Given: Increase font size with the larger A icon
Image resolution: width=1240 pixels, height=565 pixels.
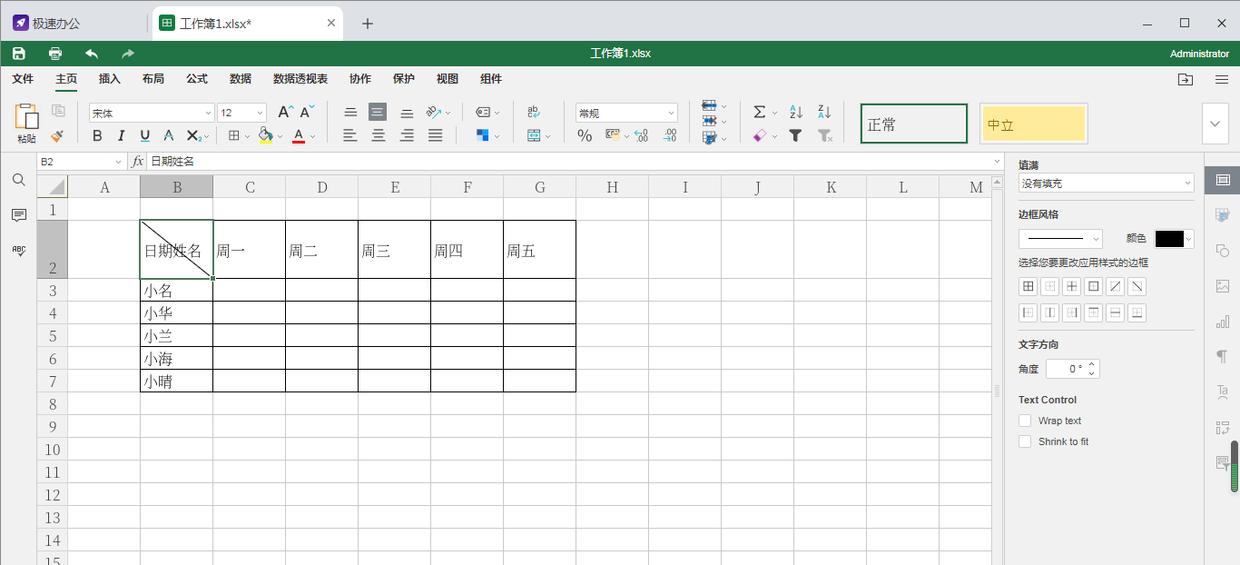Looking at the screenshot, I should pyautogui.click(x=285, y=112).
